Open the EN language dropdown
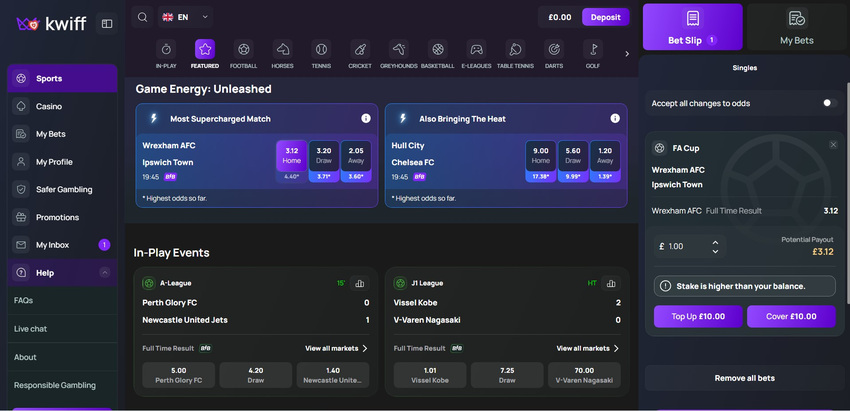Viewport: 850px width, 411px height. point(185,17)
